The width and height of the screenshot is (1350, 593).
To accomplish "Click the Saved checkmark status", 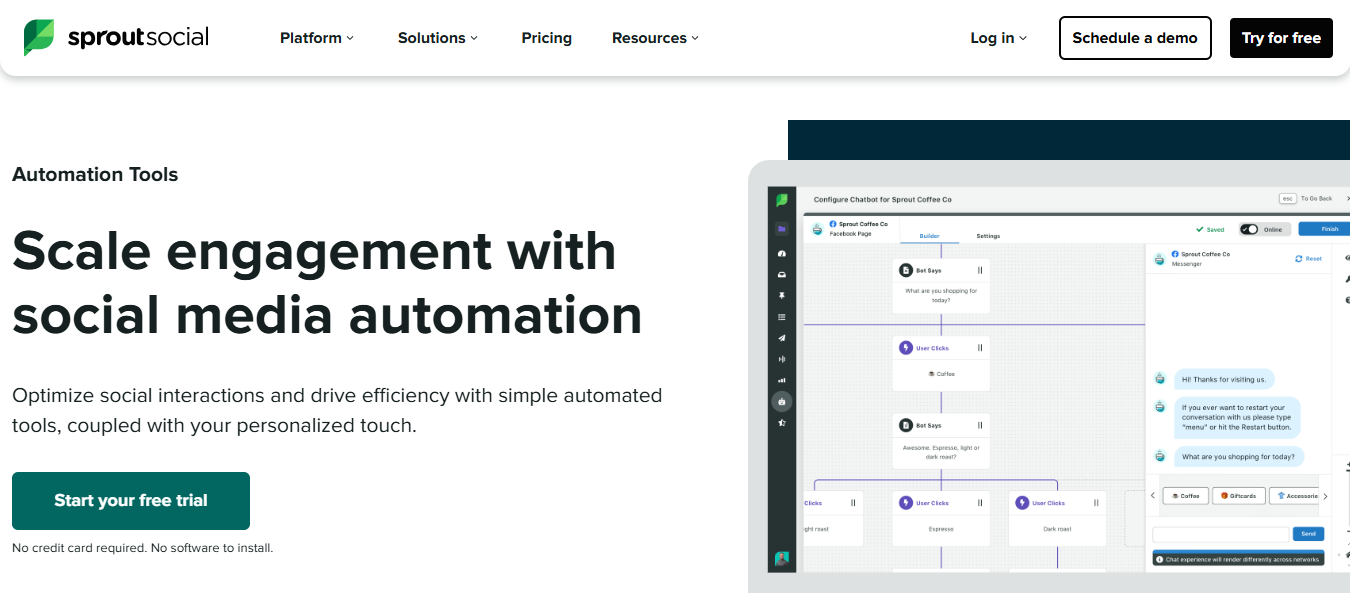I will (1210, 229).
